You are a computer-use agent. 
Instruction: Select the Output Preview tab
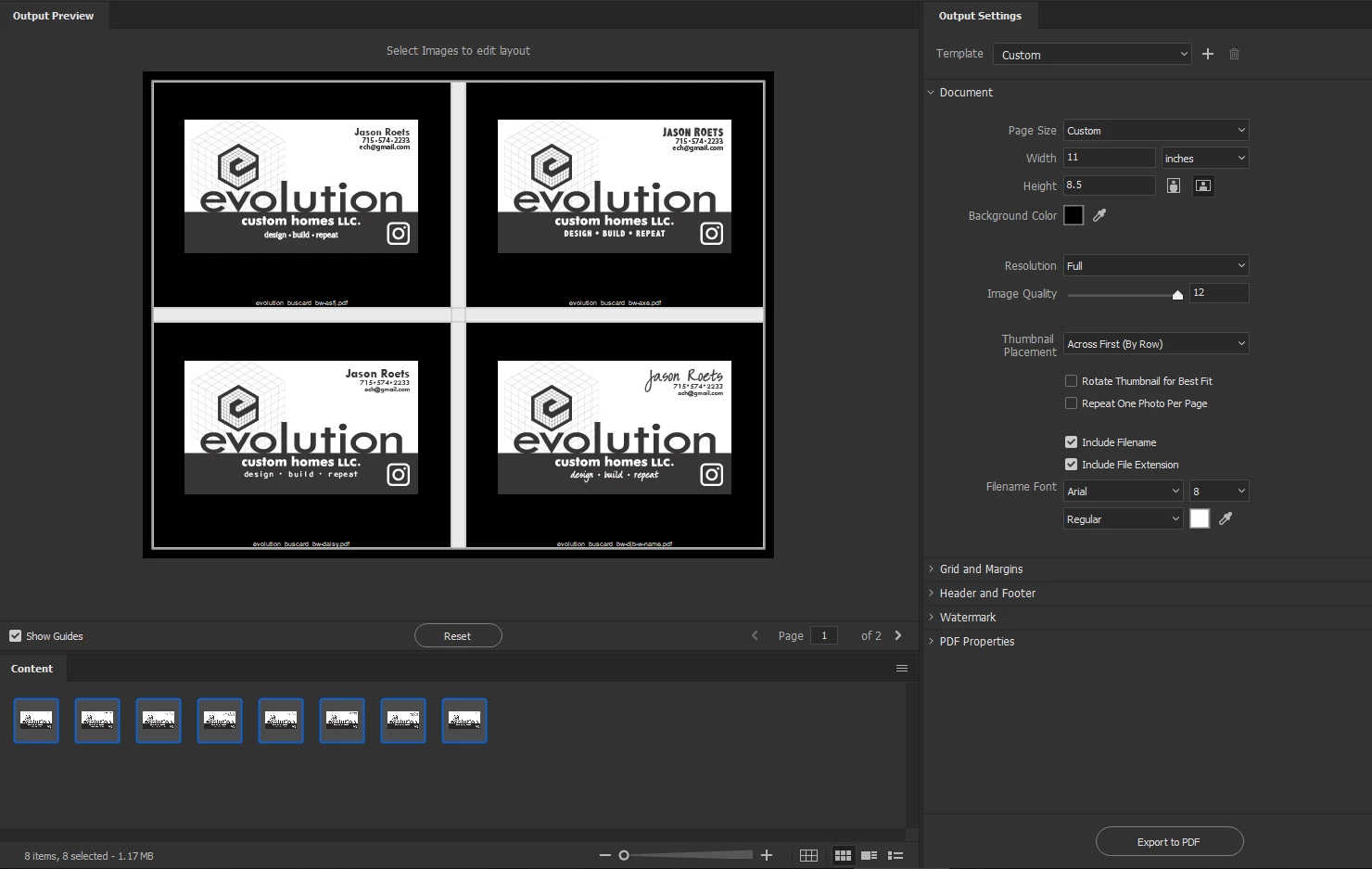(x=53, y=16)
